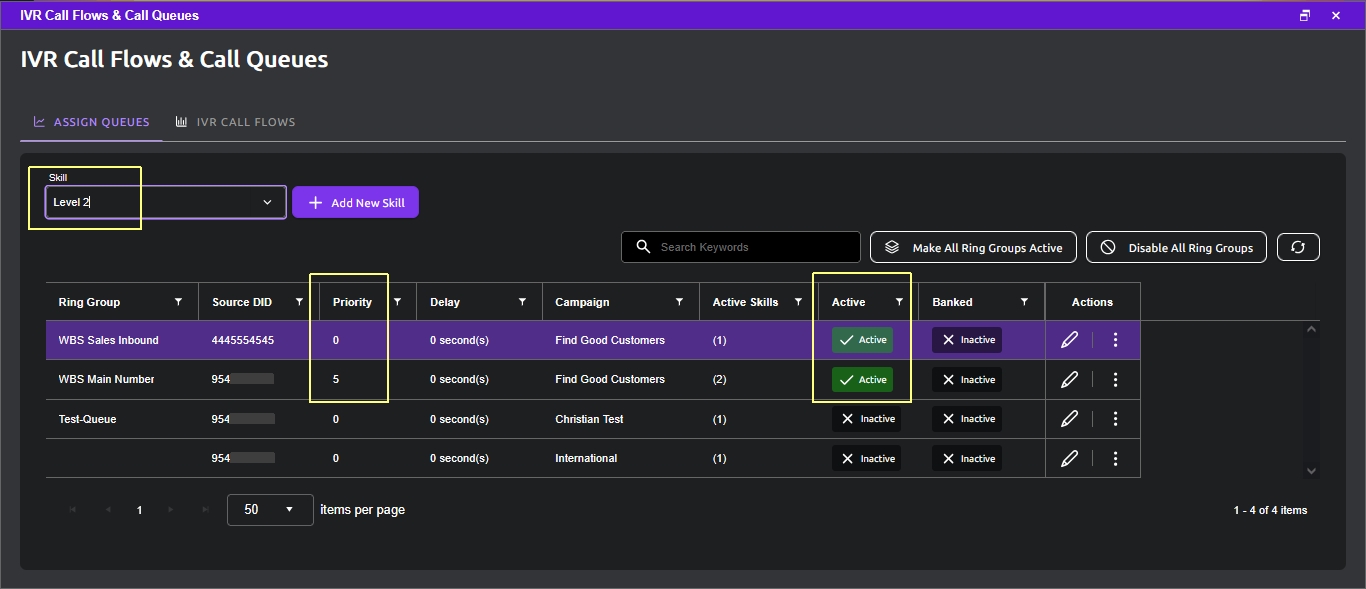Edit the International campaign row pencil icon
Image resolution: width=1366 pixels, height=589 pixels.
tap(1069, 458)
